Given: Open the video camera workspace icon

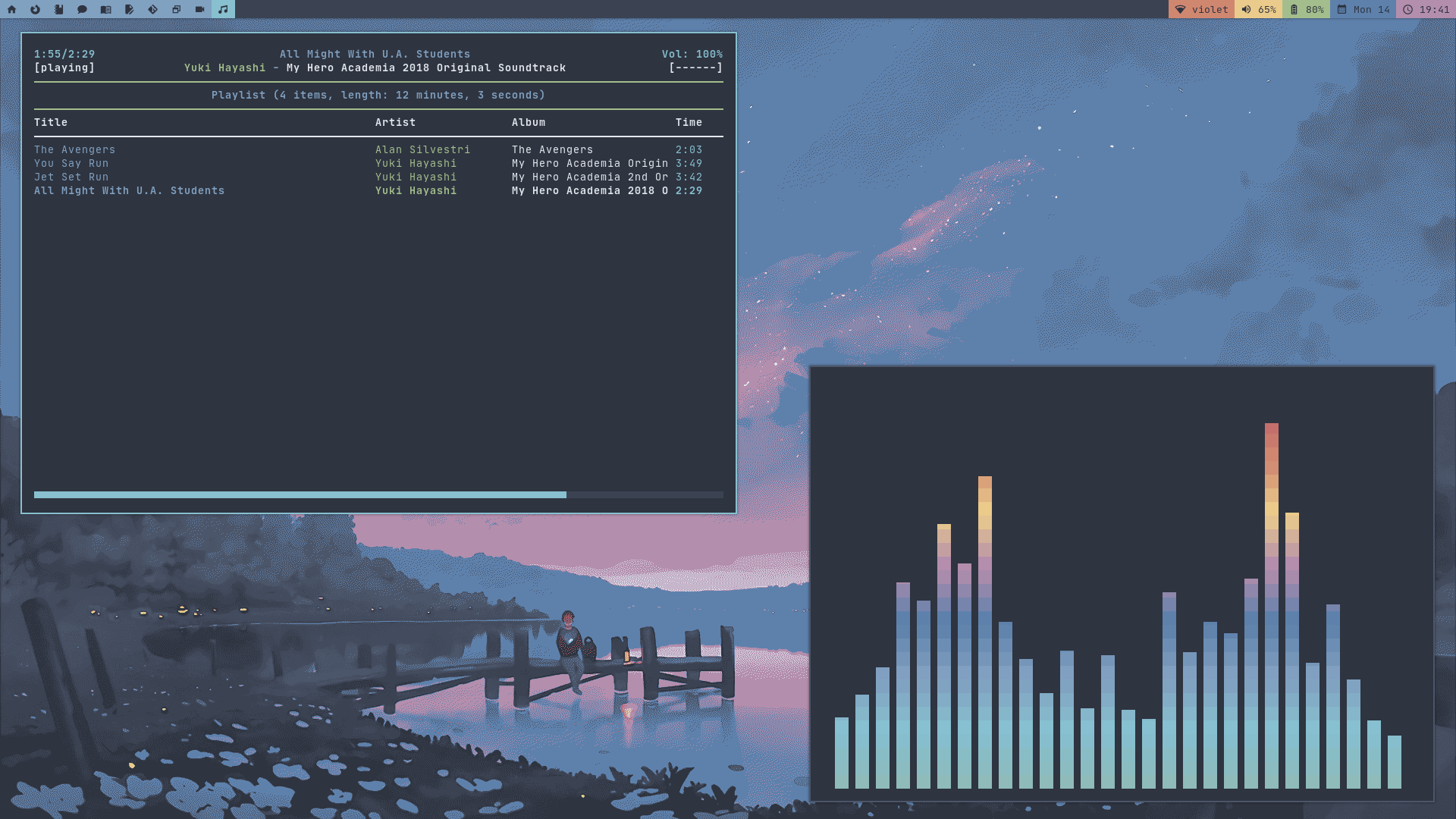Looking at the screenshot, I should (199, 9).
